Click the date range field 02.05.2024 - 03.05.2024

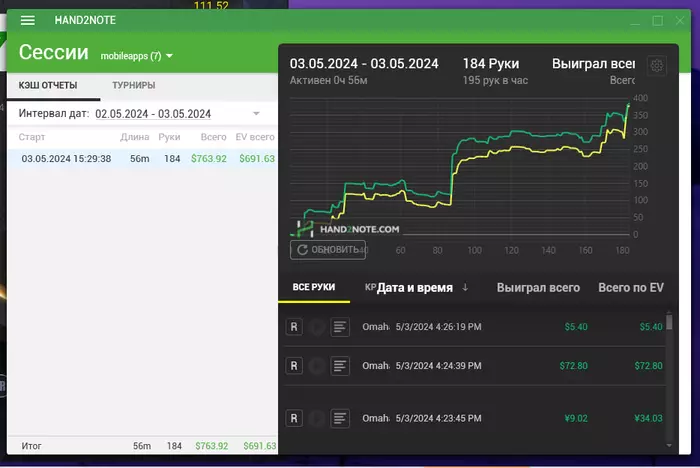153,114
